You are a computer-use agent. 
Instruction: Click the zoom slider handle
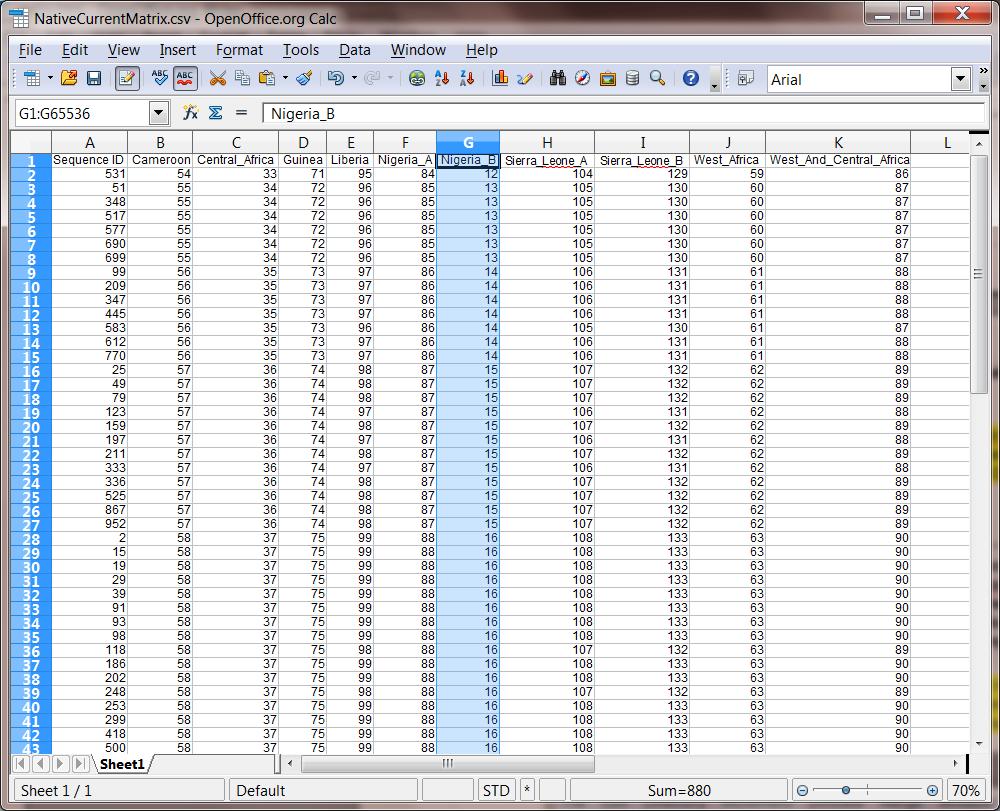846,791
